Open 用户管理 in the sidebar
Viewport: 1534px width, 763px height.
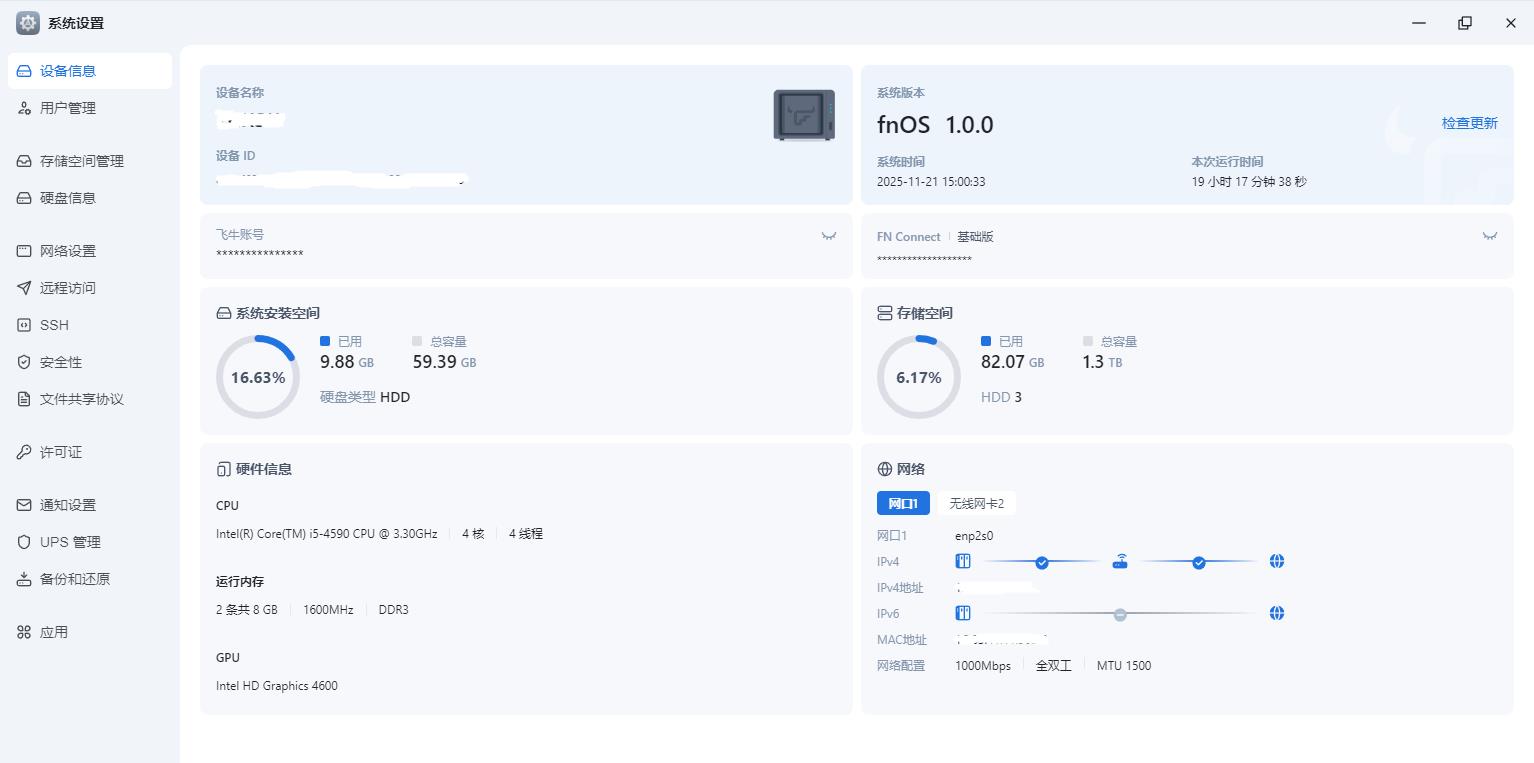pyautogui.click(x=68, y=108)
